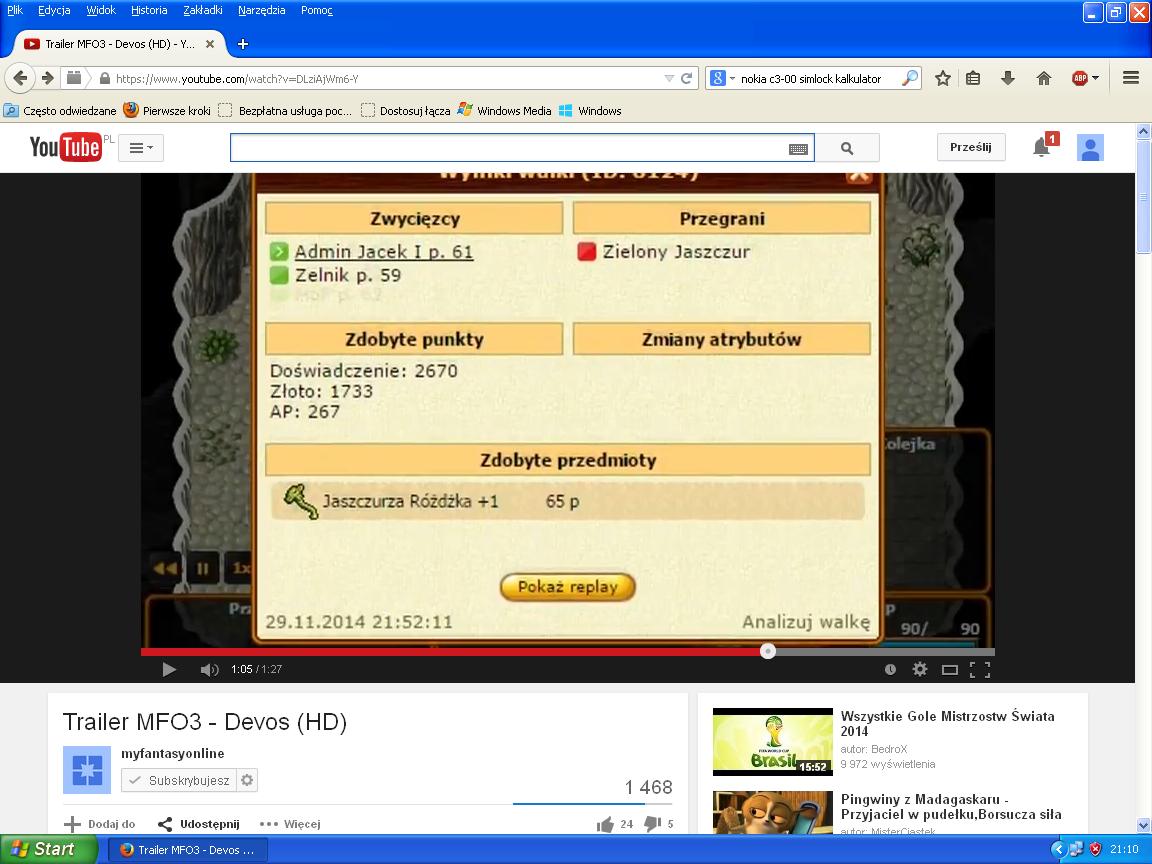Image resolution: width=1152 pixels, height=864 pixels.
Task: Expand the Więcej options menu
Action: (290, 824)
